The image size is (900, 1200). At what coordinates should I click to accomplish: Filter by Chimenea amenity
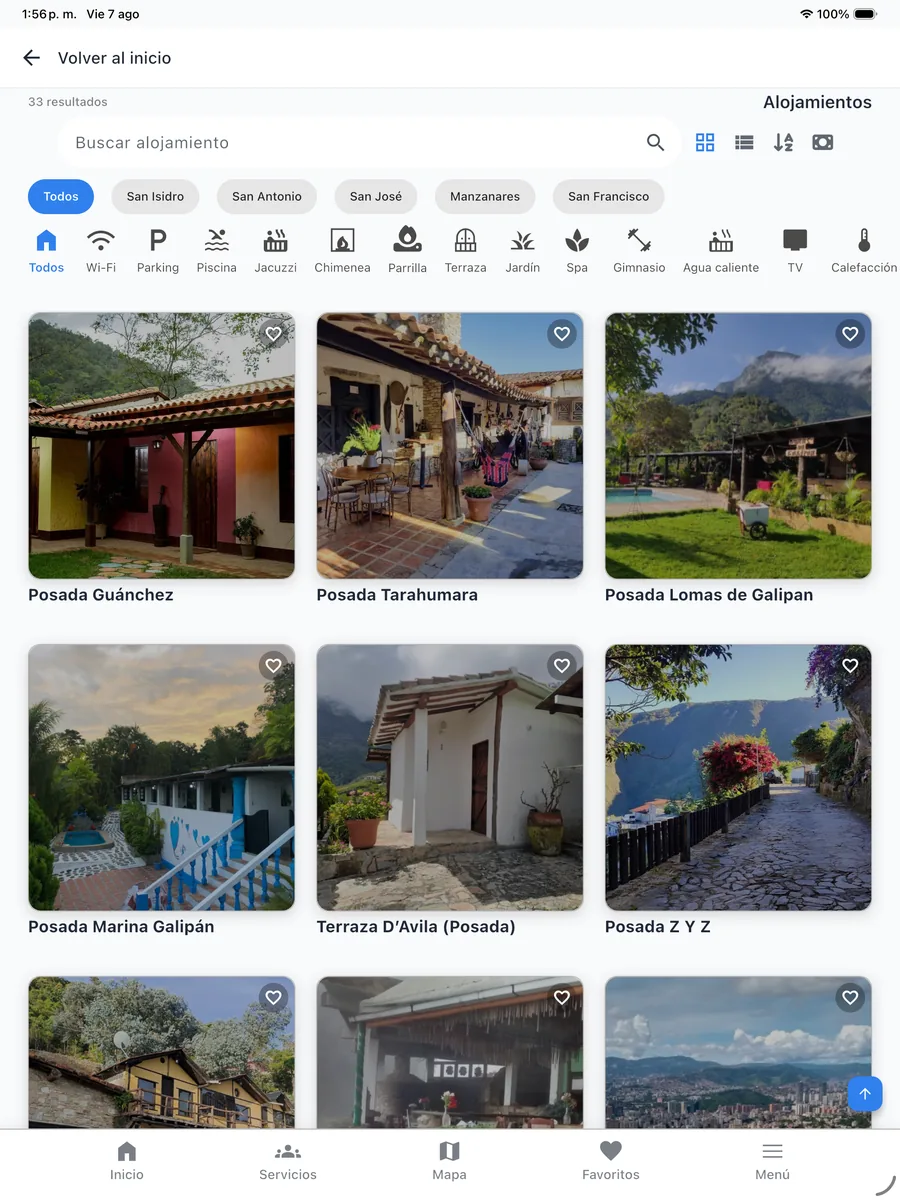(x=342, y=250)
